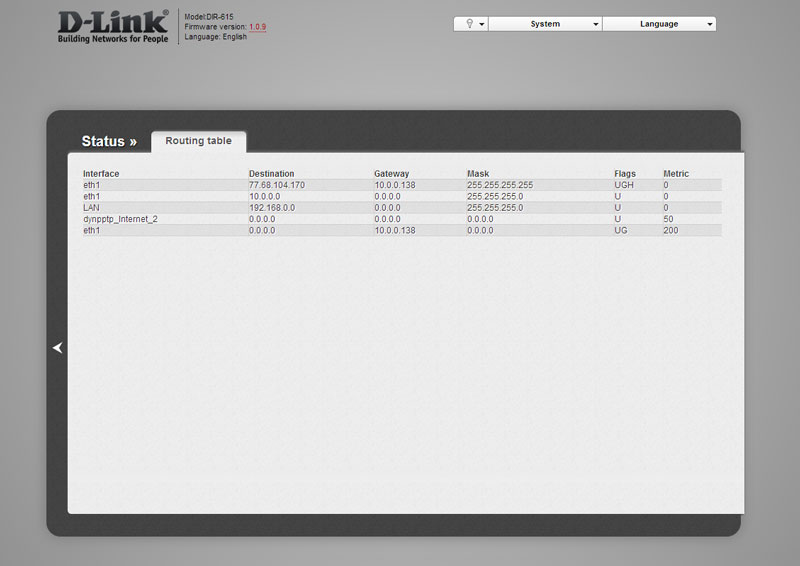Click the Interface column header
Viewport: 800px width, 566px height.
[x=101, y=174]
